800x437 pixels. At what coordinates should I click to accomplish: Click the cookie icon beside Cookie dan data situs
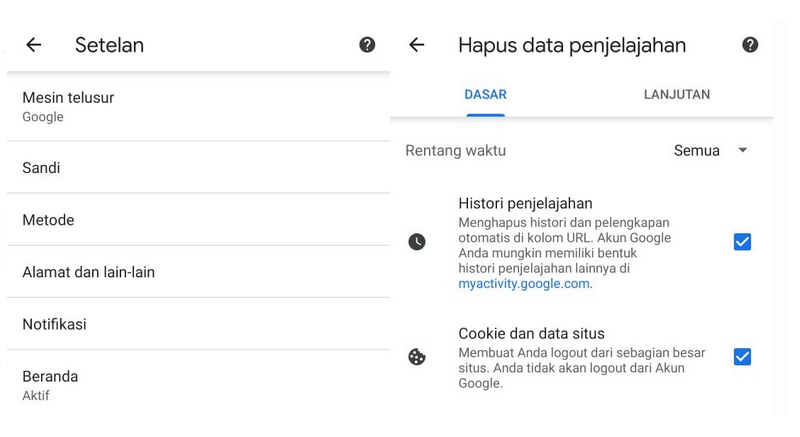pyautogui.click(x=417, y=357)
